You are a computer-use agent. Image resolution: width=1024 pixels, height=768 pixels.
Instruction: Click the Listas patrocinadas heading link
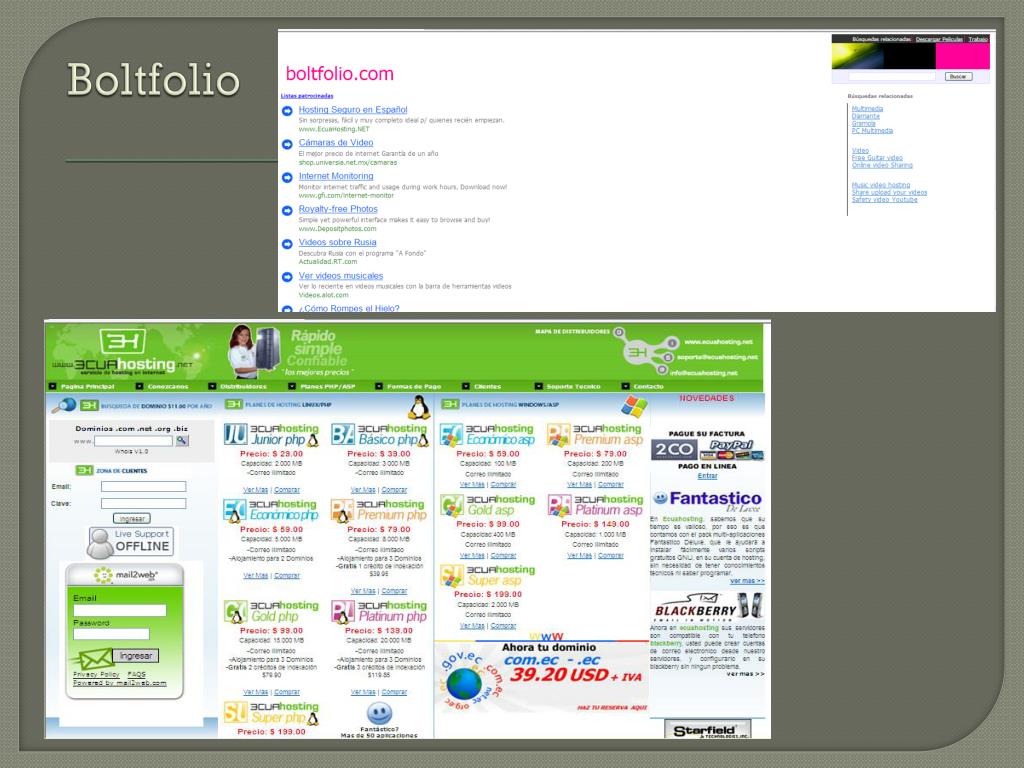click(x=307, y=96)
